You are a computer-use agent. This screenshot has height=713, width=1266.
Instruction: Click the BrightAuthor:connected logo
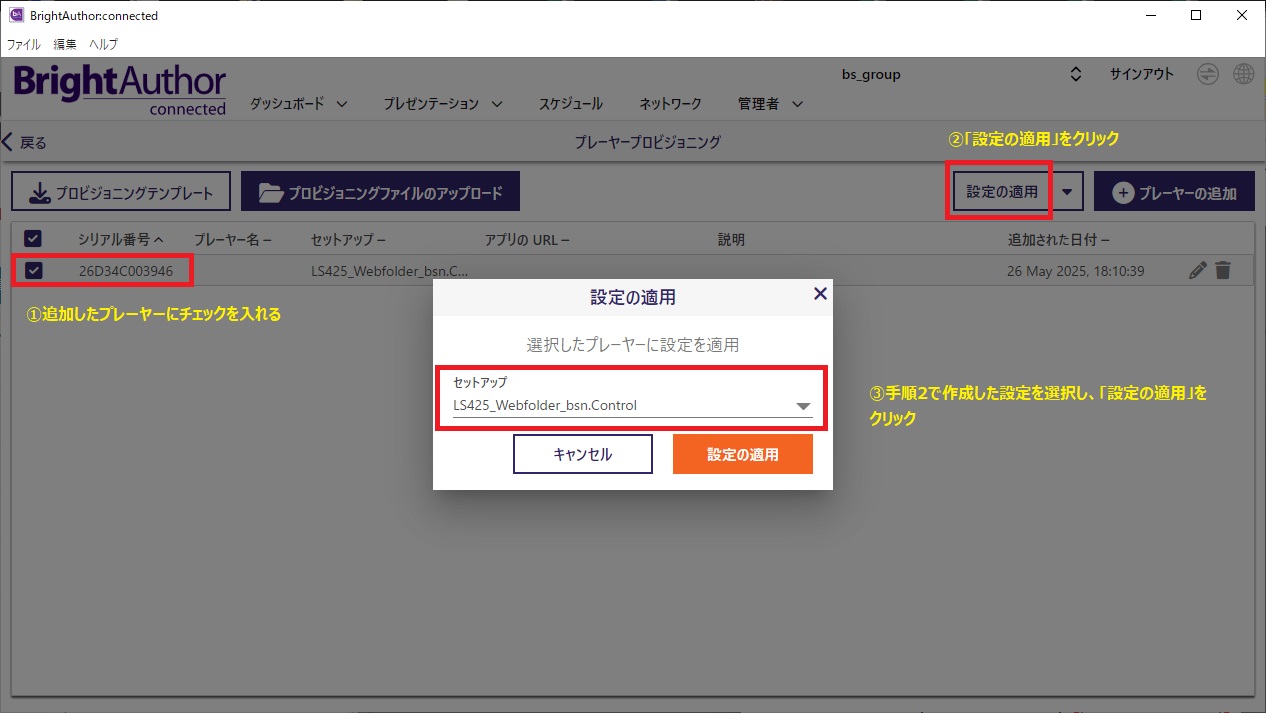point(120,91)
